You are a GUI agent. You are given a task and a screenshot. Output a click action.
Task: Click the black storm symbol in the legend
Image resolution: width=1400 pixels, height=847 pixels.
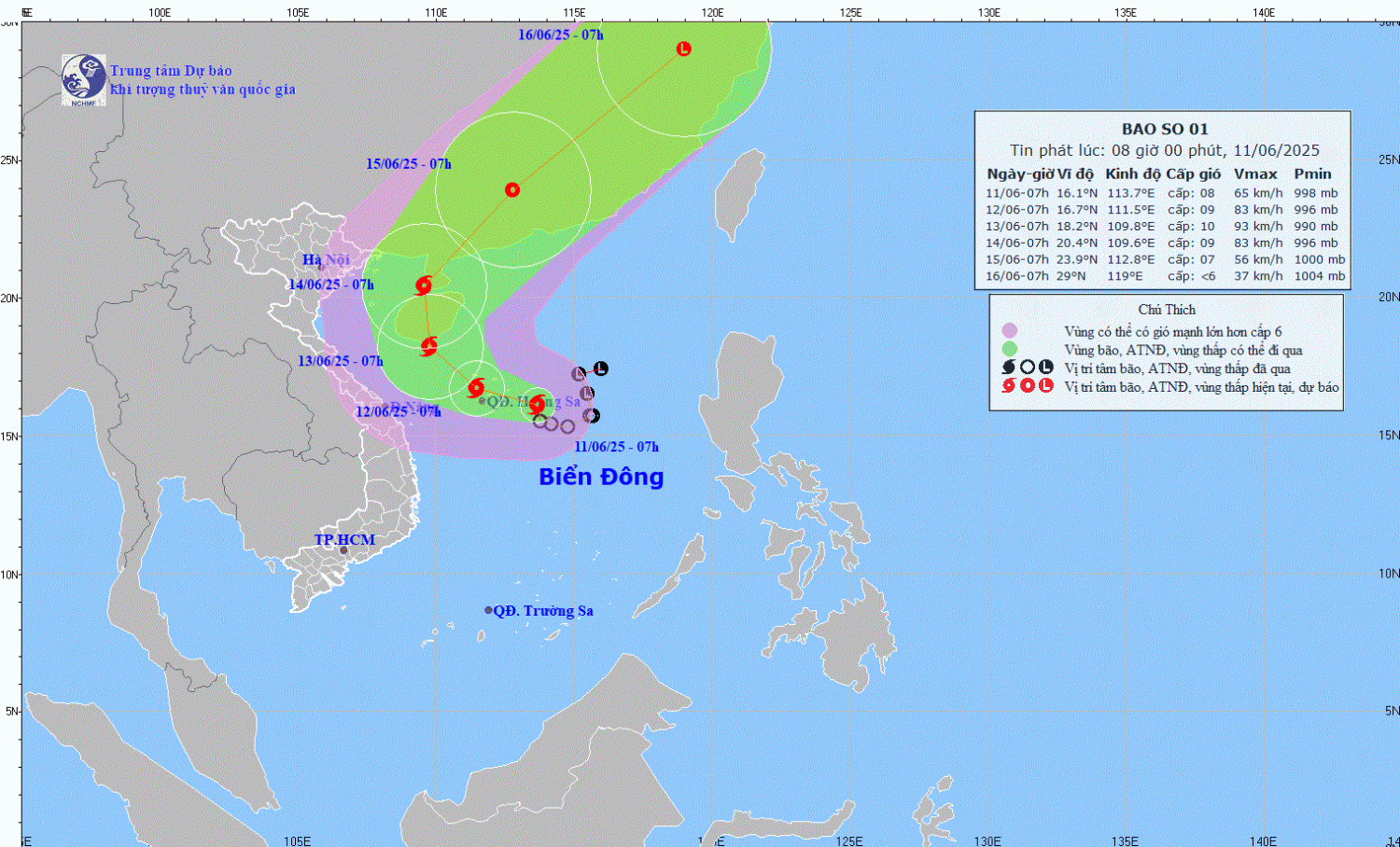tap(1008, 368)
